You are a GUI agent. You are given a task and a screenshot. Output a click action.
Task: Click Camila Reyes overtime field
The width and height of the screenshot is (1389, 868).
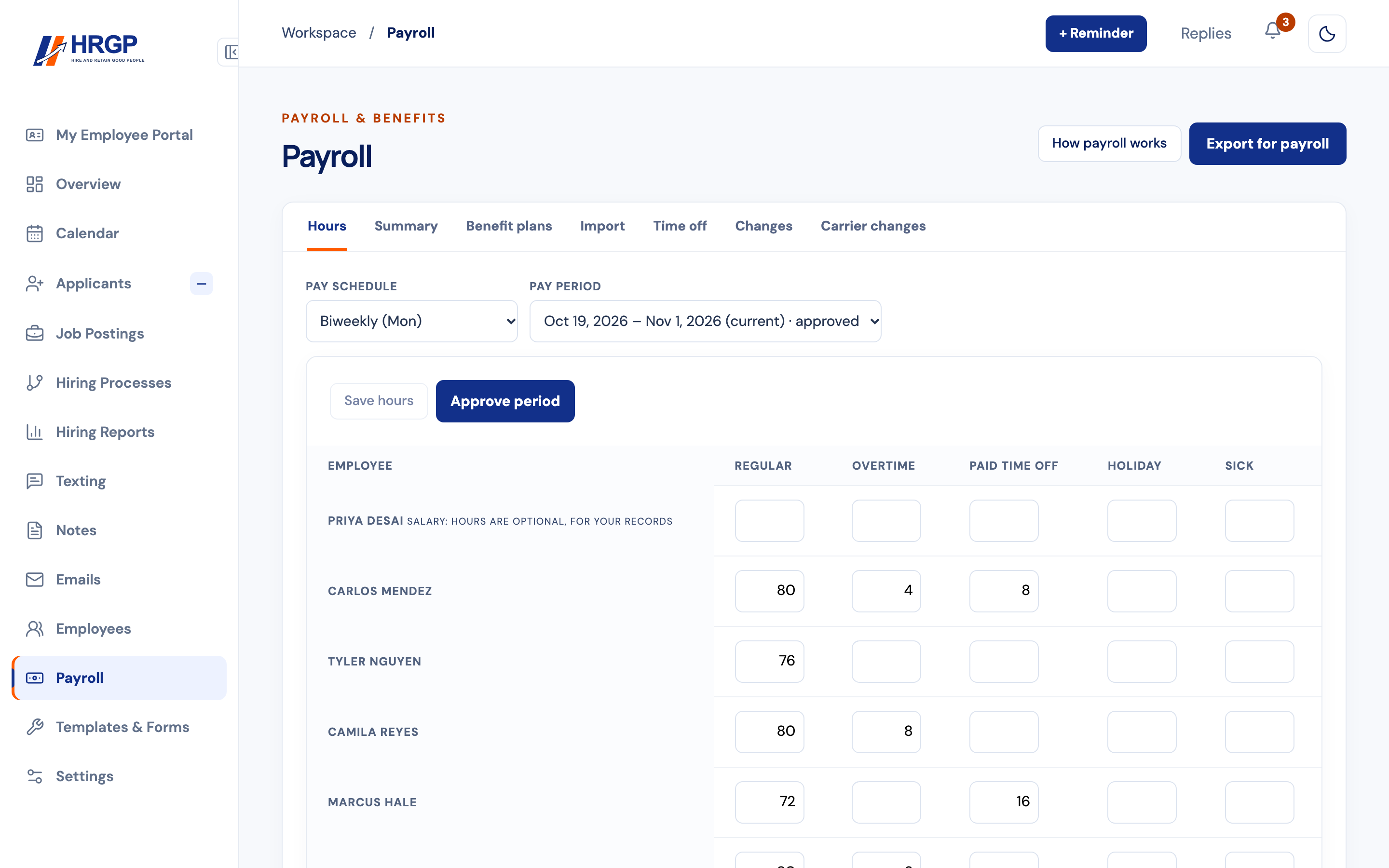886,732
